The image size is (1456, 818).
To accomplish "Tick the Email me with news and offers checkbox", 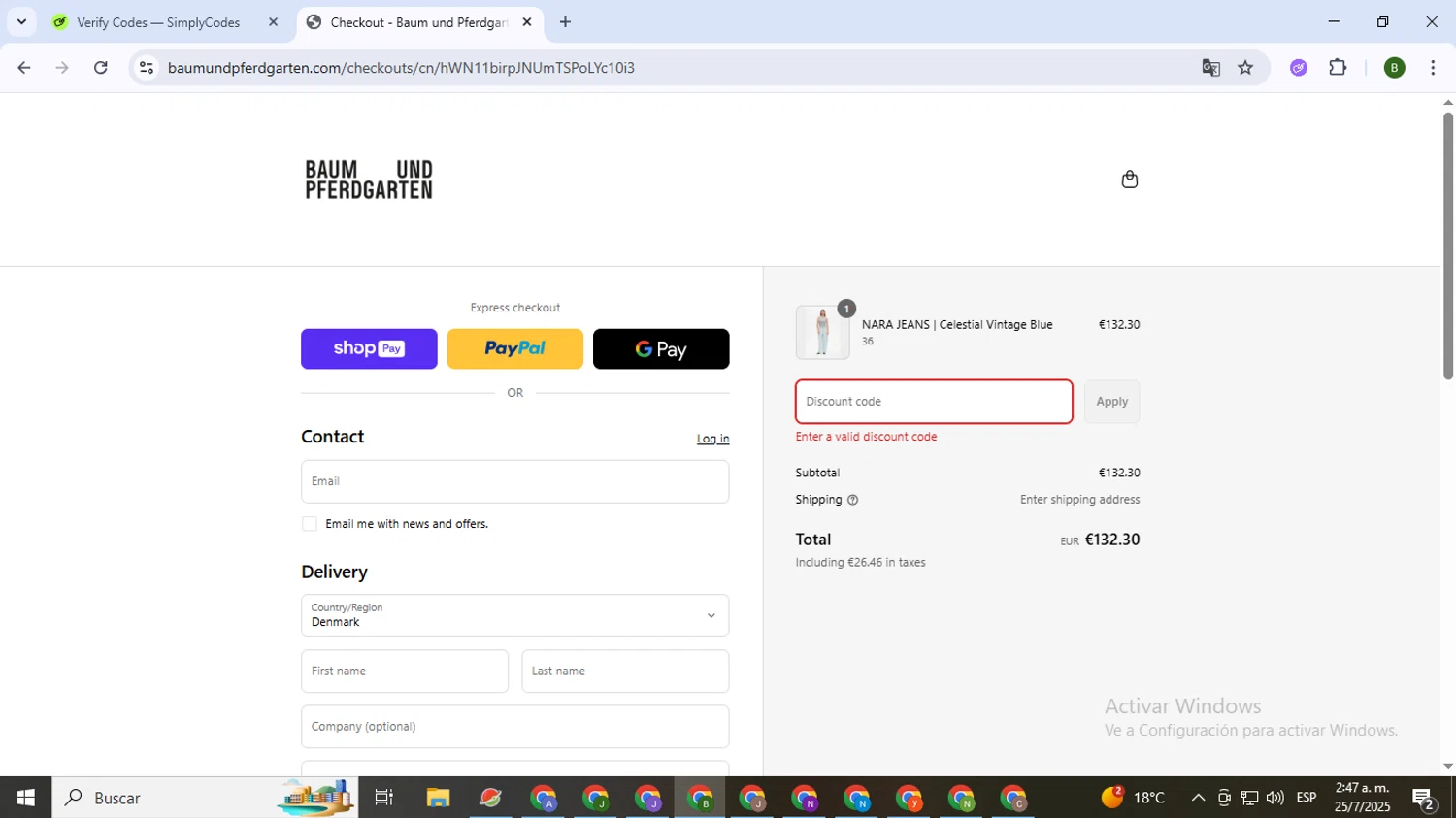I will click(x=310, y=524).
